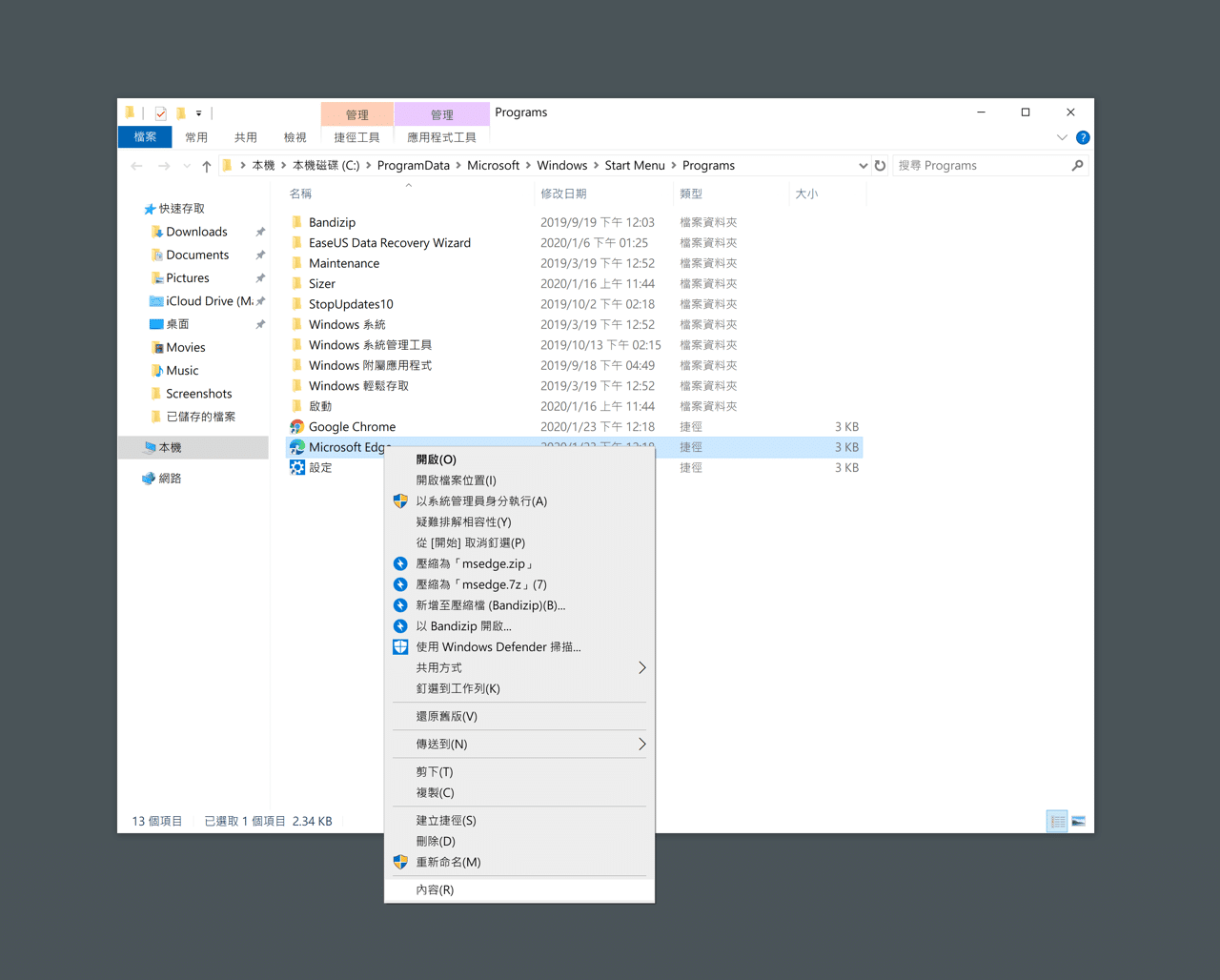Choose 剪下(T) in the context menu
This screenshot has height=980, width=1220.
pos(519,772)
